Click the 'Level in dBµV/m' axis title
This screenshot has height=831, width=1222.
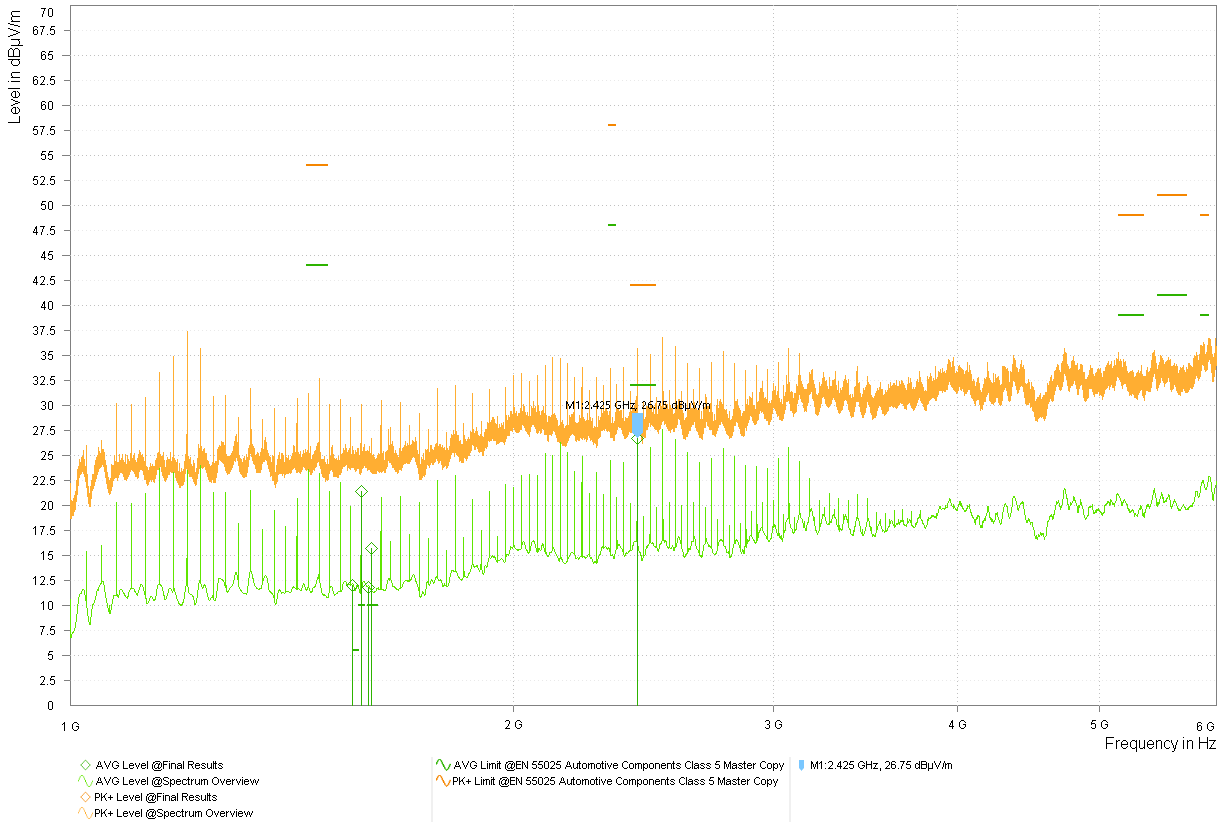point(14,65)
